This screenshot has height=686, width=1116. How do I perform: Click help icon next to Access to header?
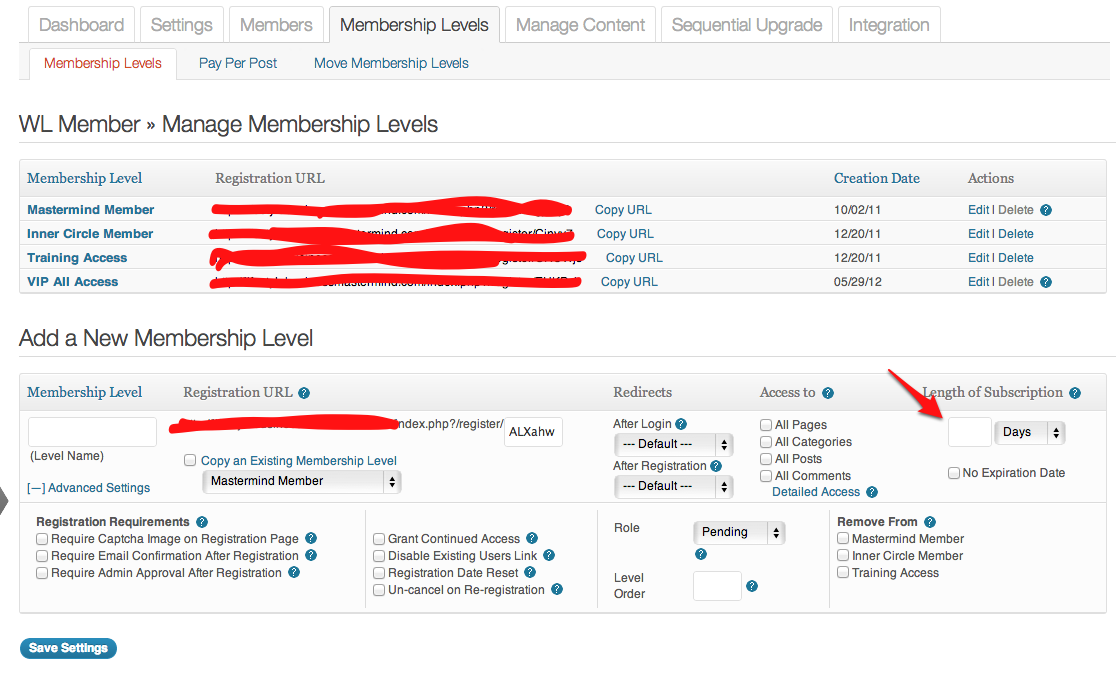coord(828,393)
